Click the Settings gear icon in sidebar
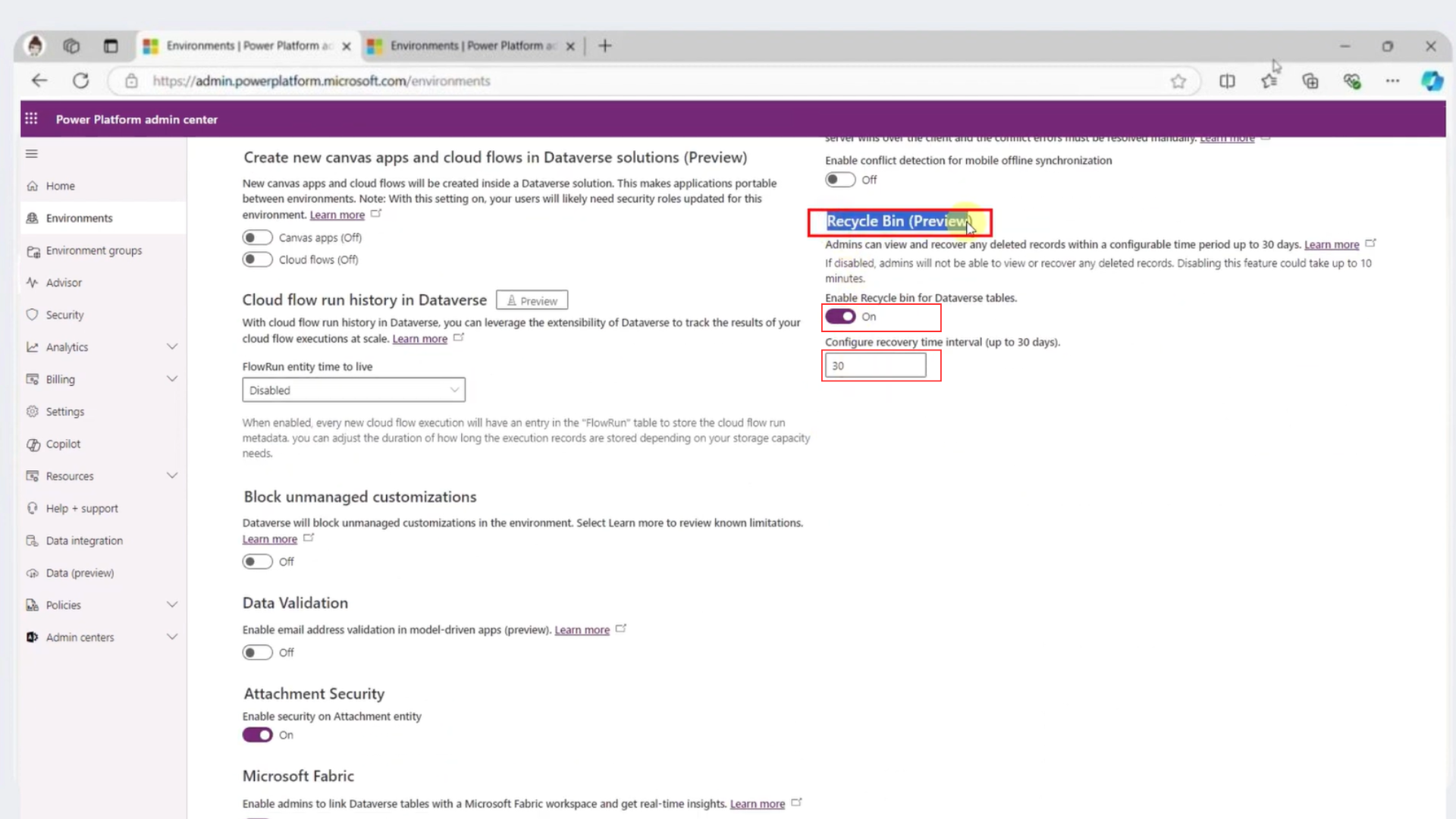Viewport: 1456px width, 819px height. click(x=32, y=412)
